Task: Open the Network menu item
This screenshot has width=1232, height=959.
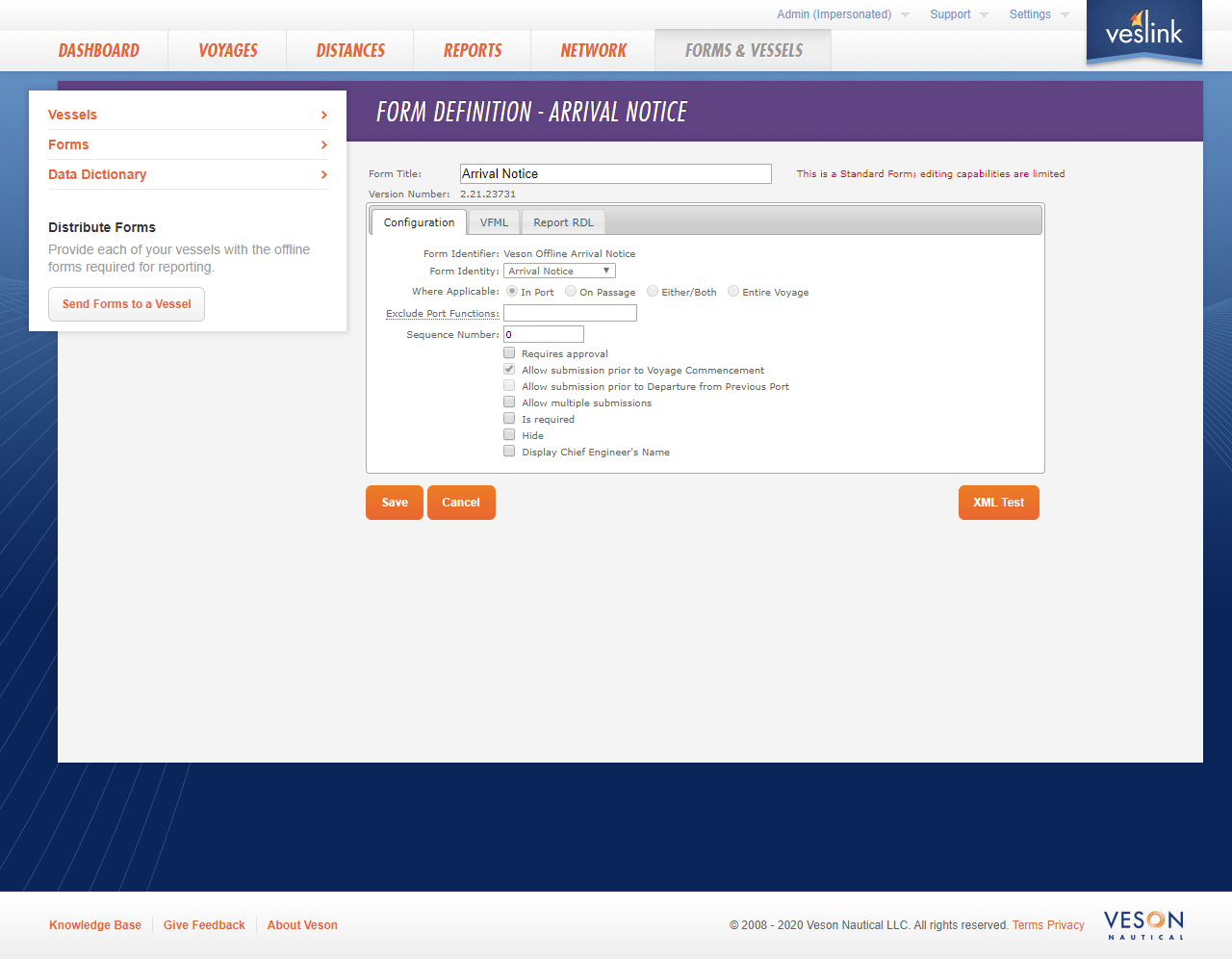Action: tap(593, 49)
